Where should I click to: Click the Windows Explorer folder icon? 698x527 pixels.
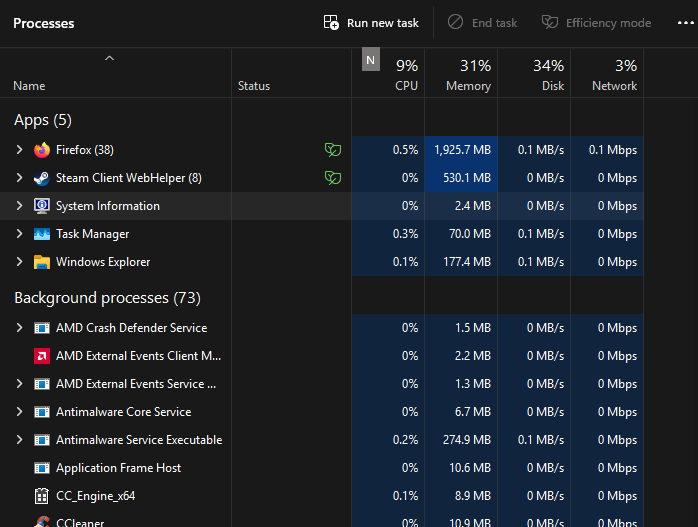point(42,262)
